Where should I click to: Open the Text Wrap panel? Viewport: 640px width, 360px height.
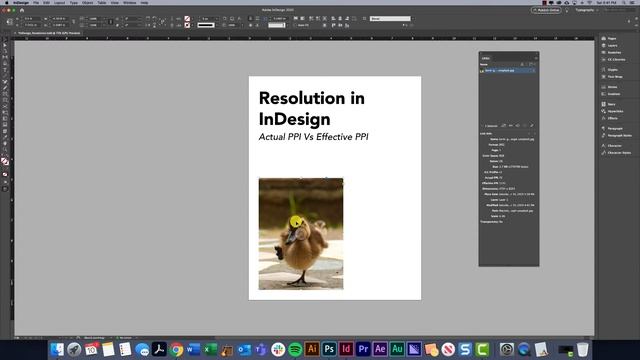(615, 77)
